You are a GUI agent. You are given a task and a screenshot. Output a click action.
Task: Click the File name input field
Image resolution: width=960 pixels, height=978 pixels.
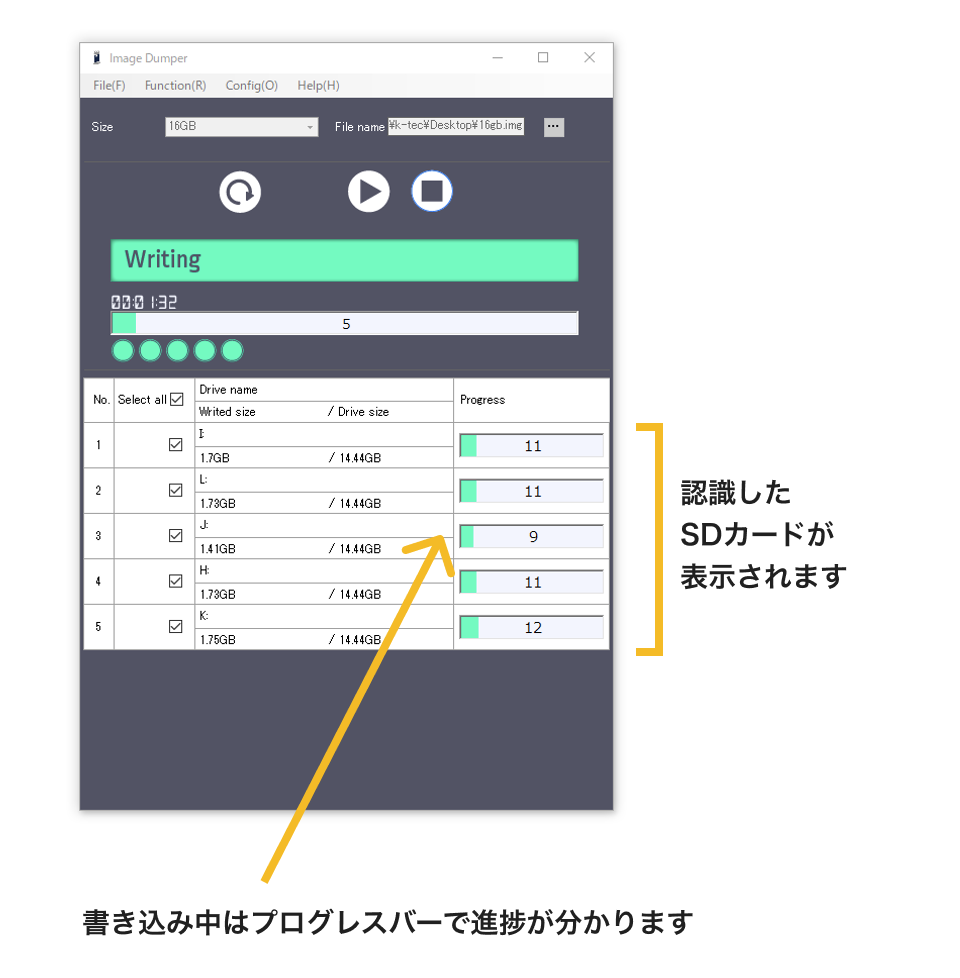[455, 126]
